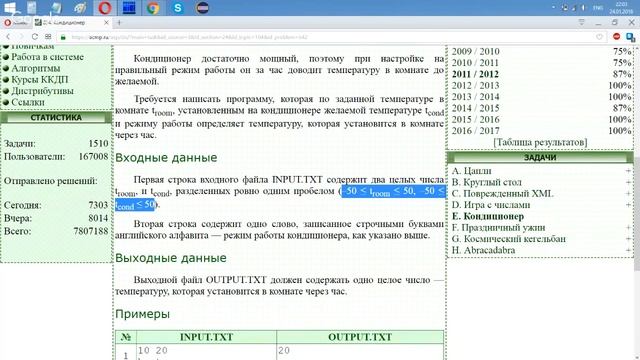Image resolution: width=640 pixels, height=360 pixels.
Task: Open Ссылки sidebar link
Action: tap(28, 102)
